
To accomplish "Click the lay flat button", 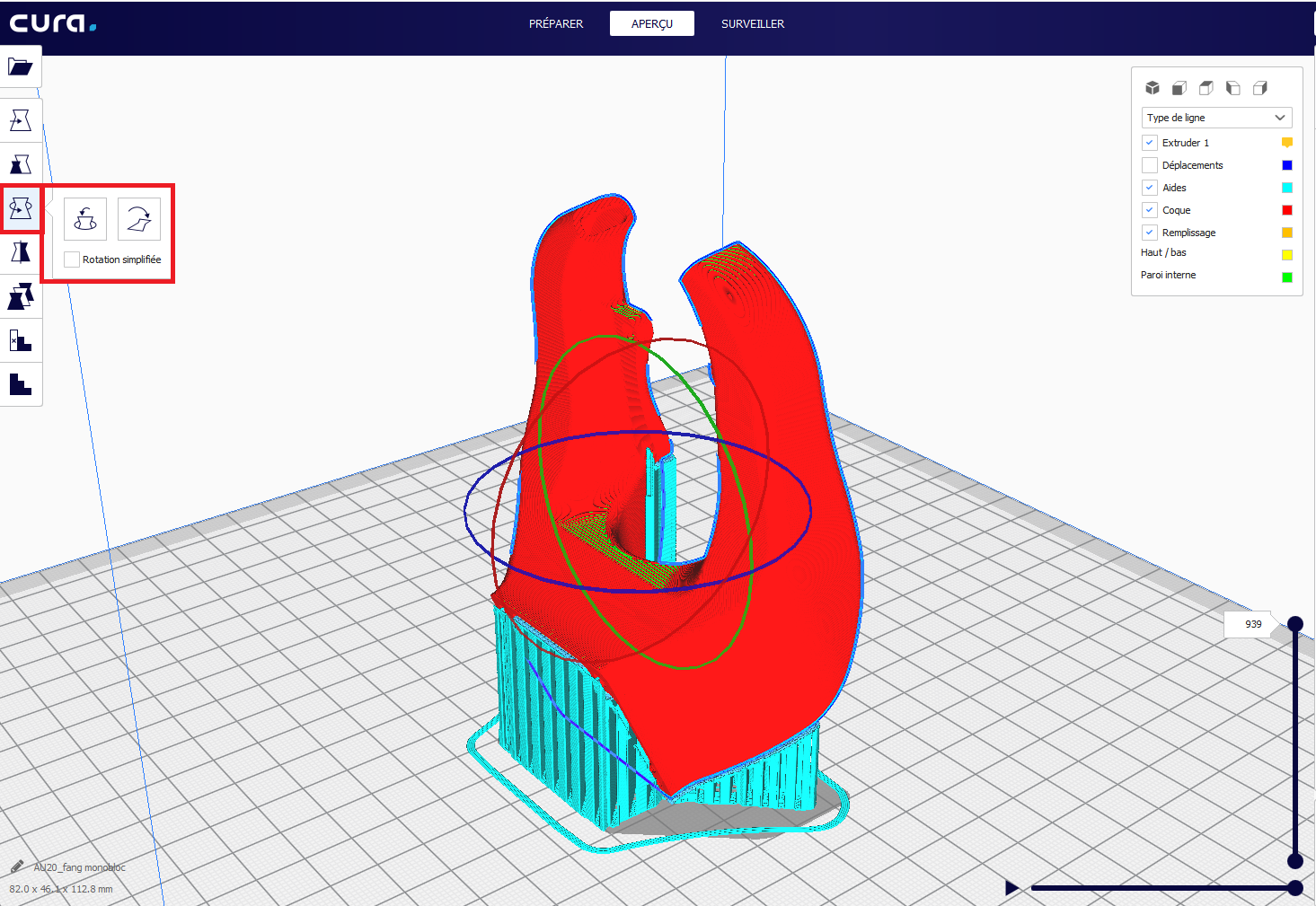I will point(139,219).
